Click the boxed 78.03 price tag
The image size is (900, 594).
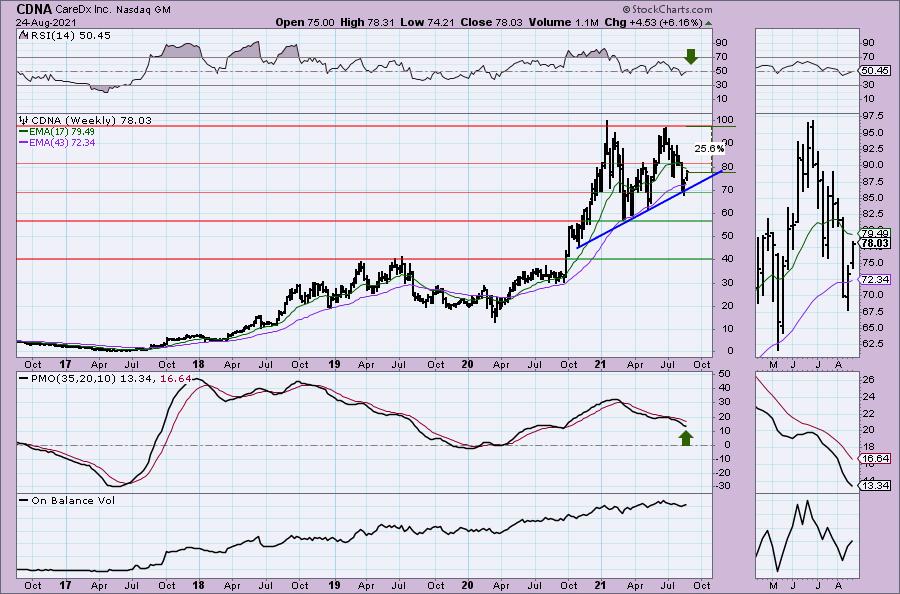pos(876,243)
